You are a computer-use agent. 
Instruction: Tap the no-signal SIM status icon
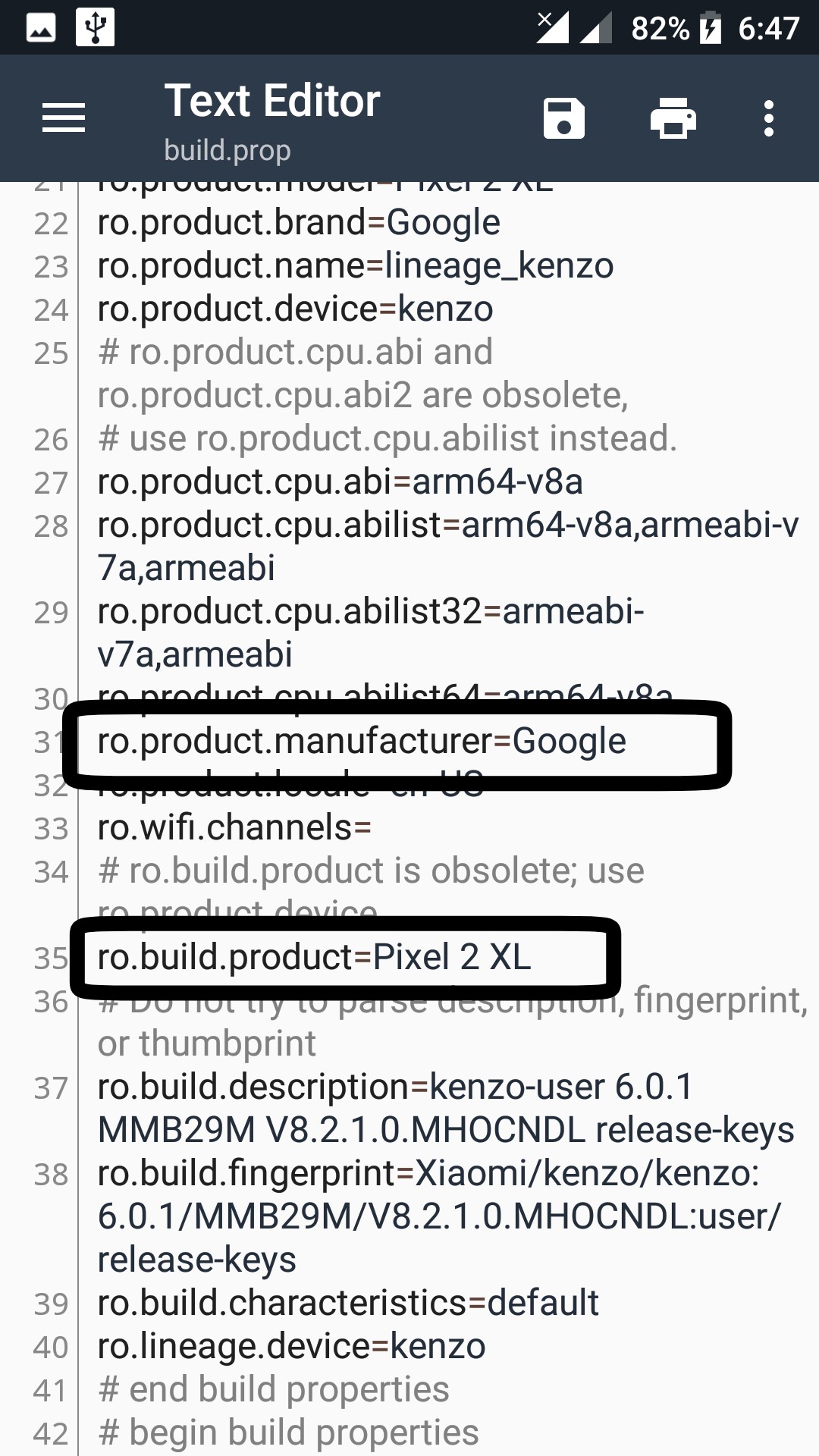pos(552,28)
